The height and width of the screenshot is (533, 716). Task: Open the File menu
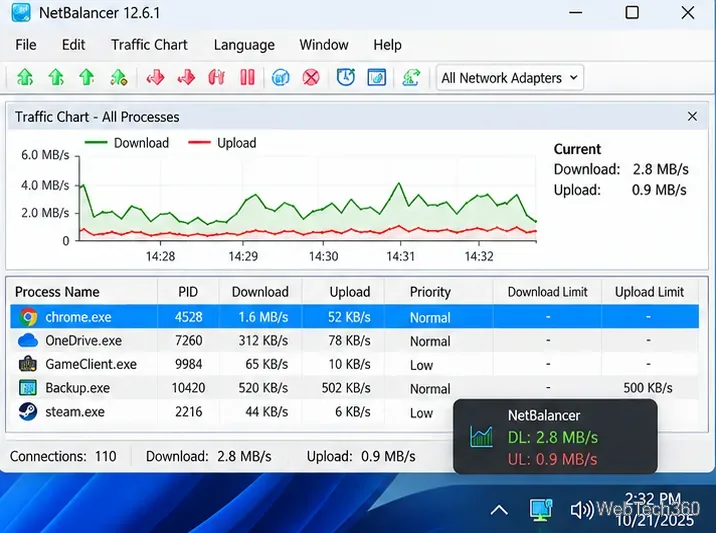coord(26,45)
